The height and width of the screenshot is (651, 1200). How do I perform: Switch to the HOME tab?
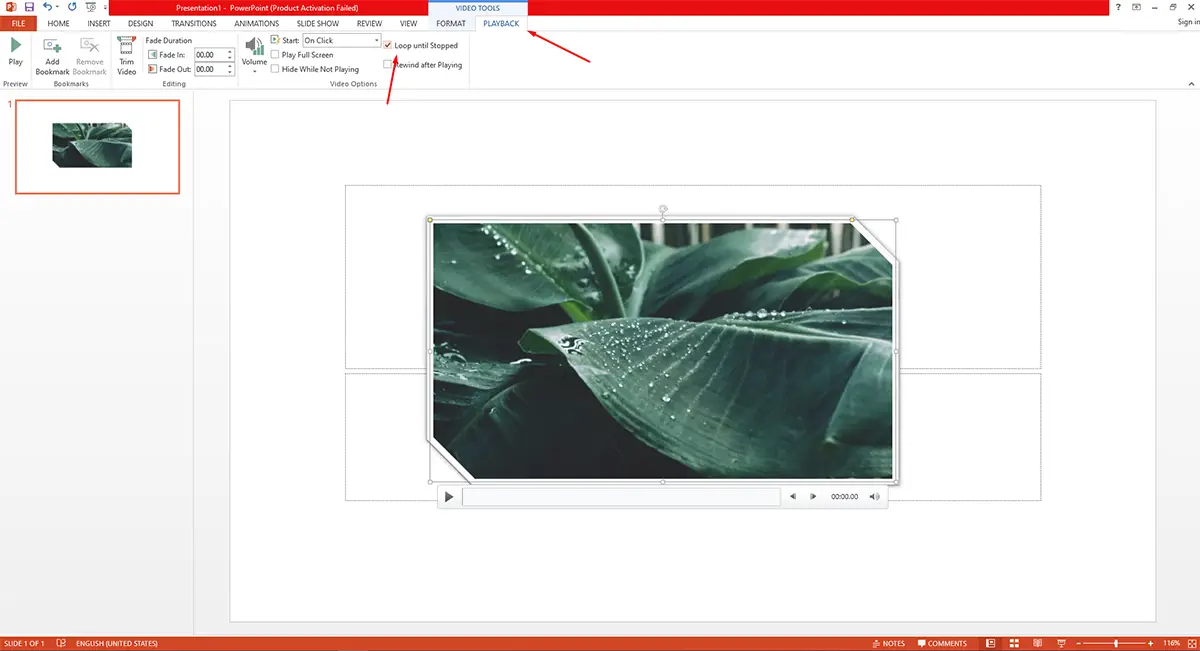58,23
